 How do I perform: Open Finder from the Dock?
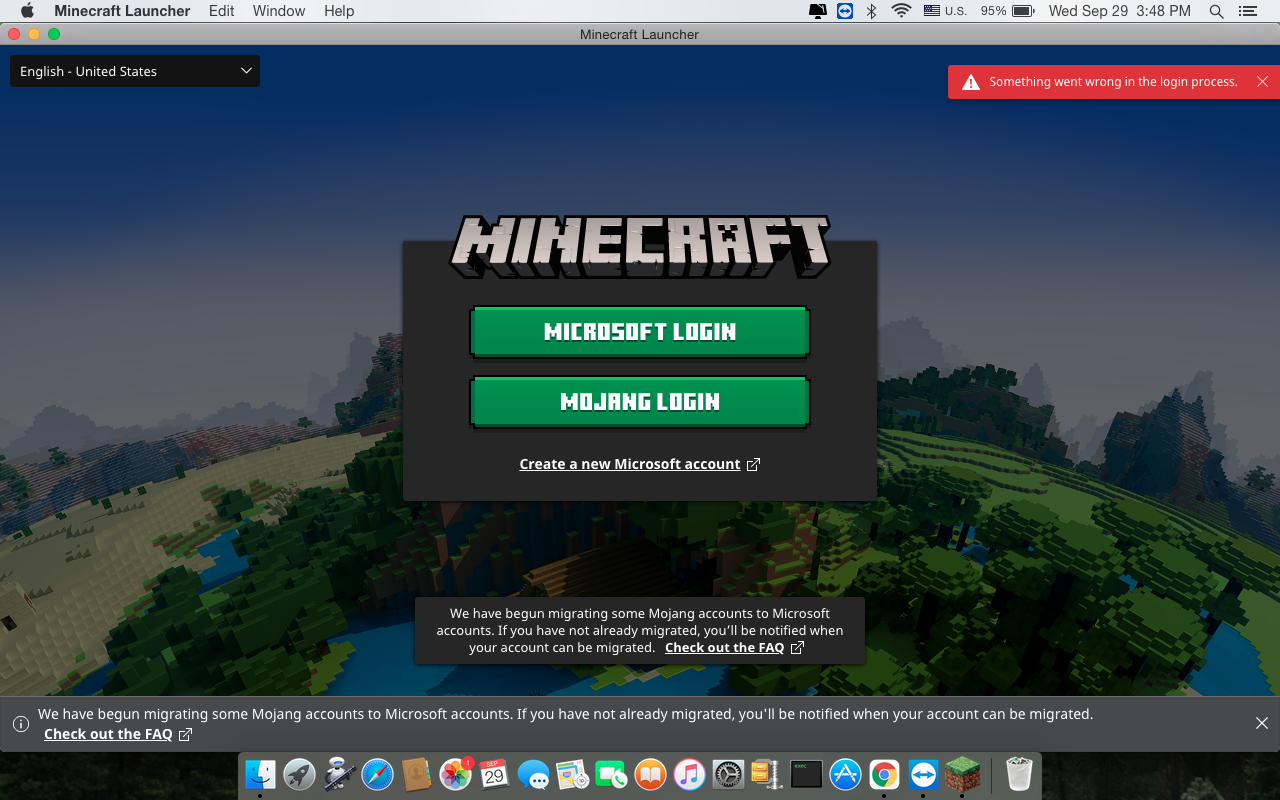tap(260, 774)
